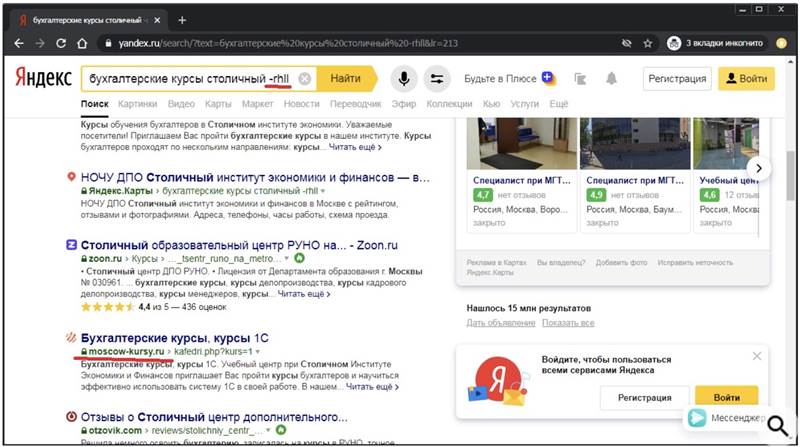Expand dropdown arrow after moscow-kursy.ru URL

[258, 352]
